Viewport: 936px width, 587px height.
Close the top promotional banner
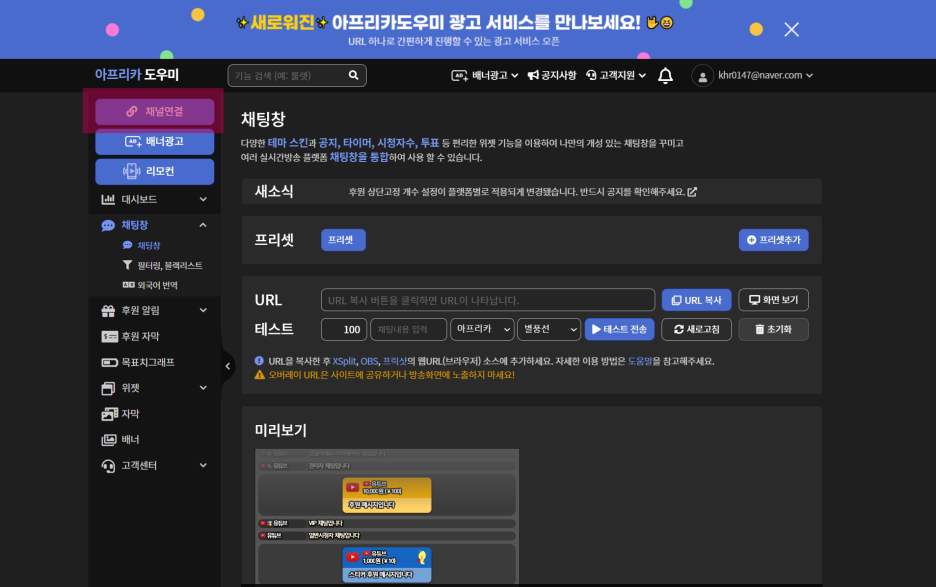791,29
